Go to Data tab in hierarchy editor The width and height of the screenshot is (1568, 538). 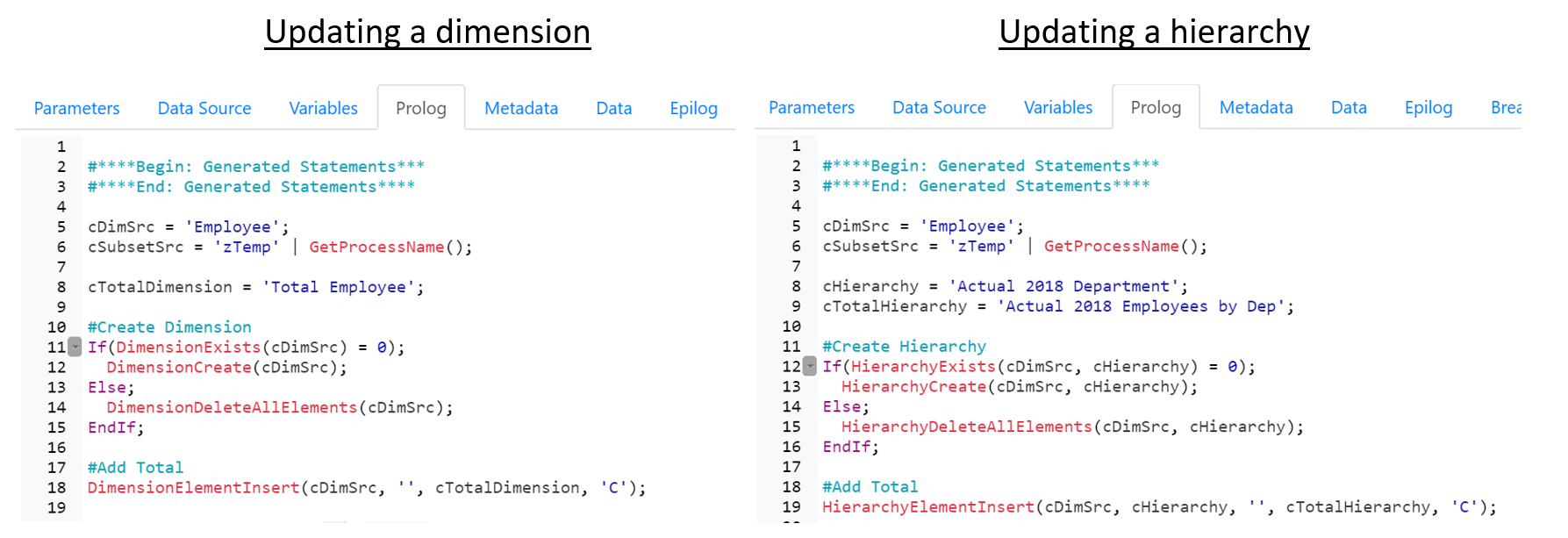pos(1349,107)
